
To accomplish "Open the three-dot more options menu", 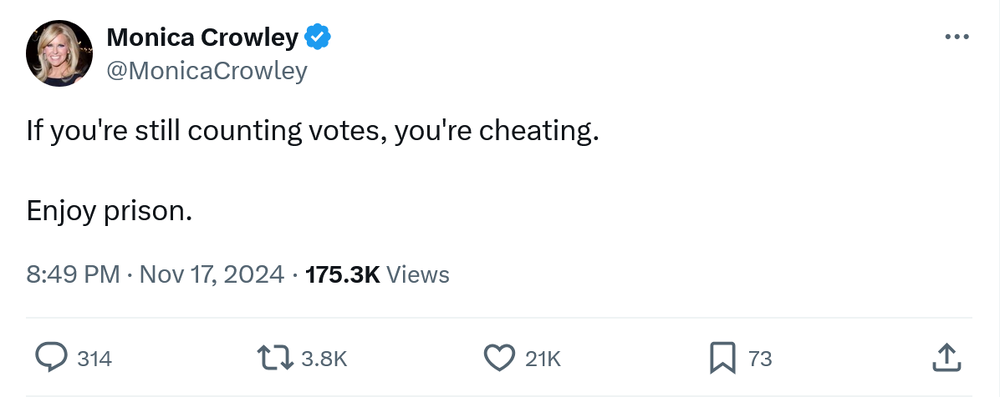I will click(x=957, y=37).
